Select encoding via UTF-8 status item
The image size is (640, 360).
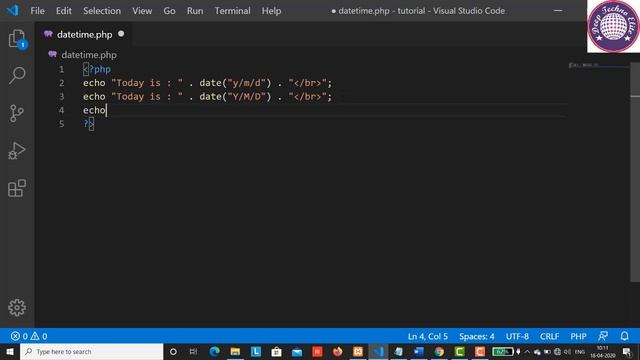click(517, 336)
